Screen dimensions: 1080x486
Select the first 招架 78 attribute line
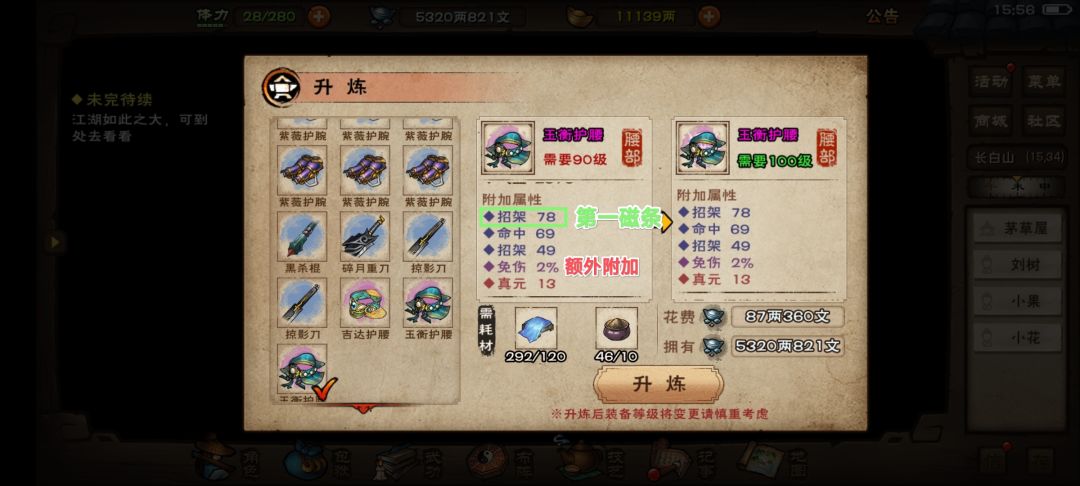click(524, 217)
